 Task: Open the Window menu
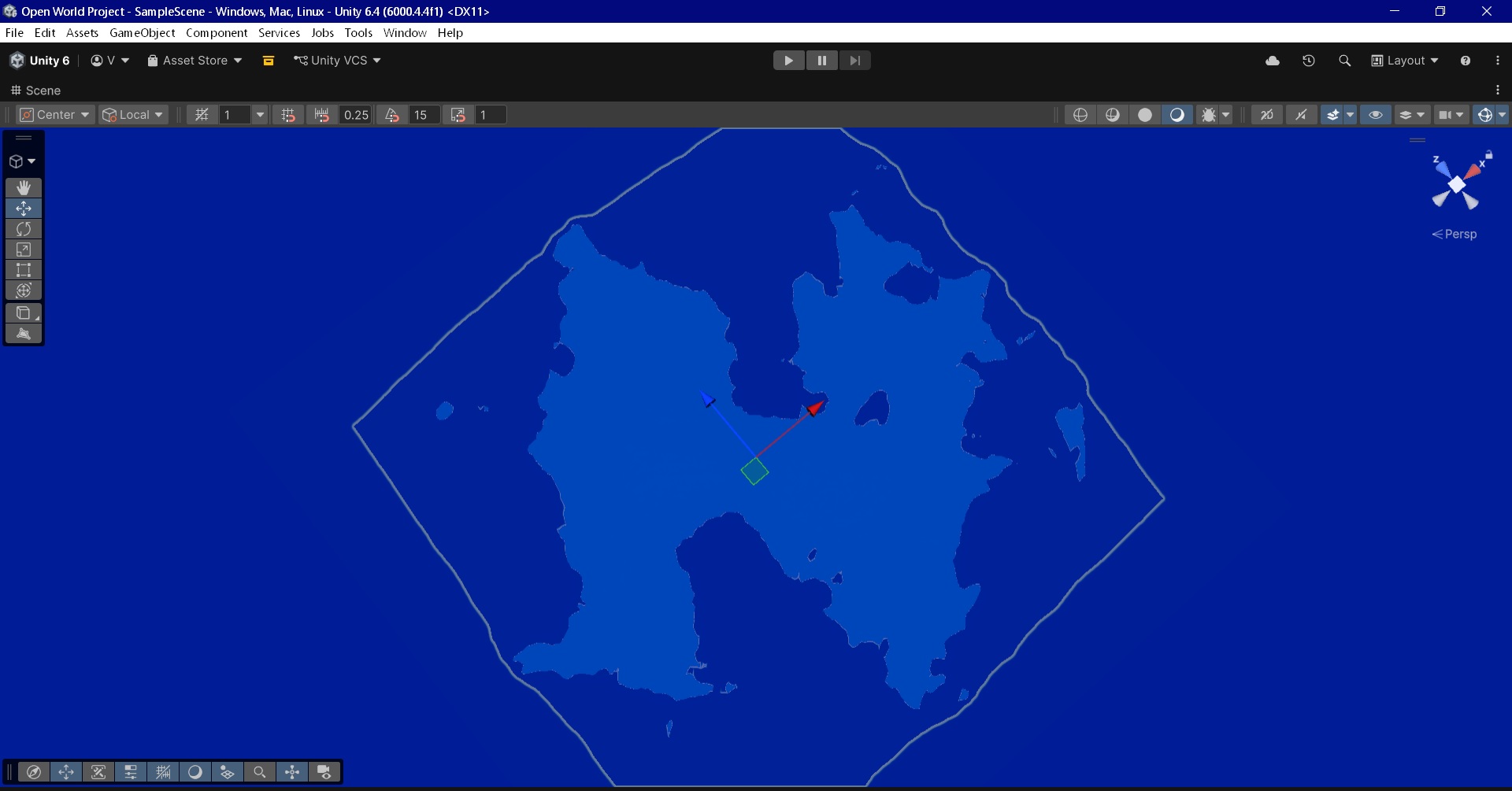(405, 33)
